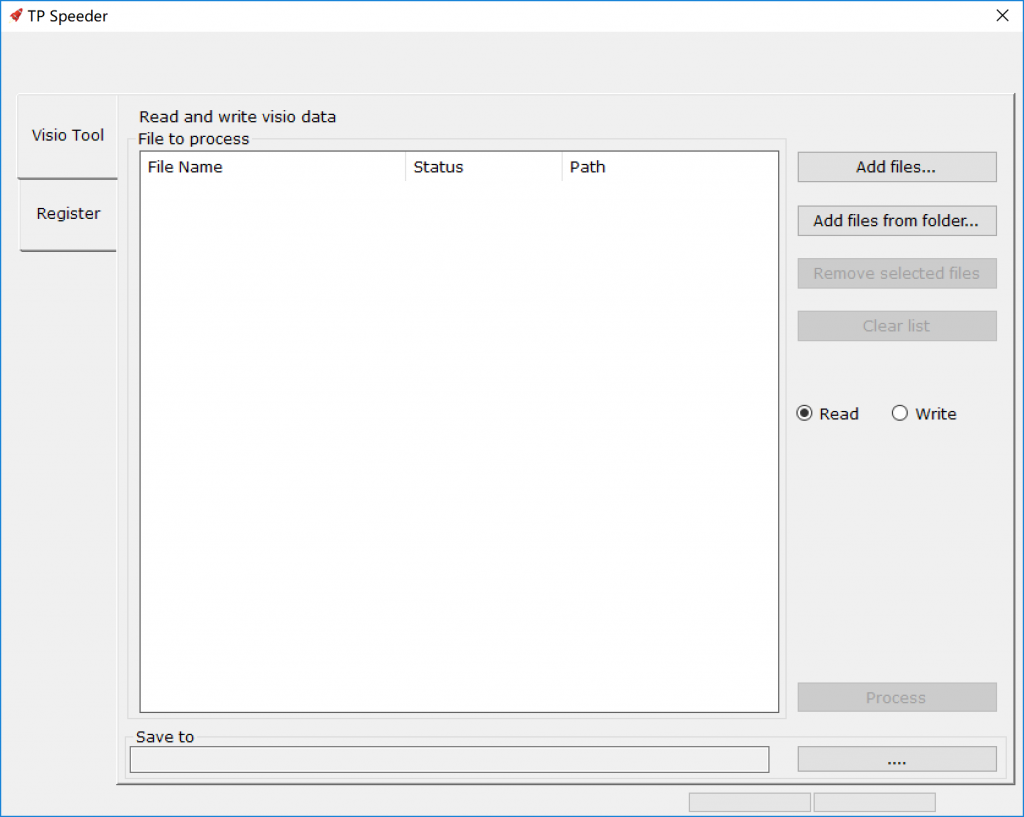The width and height of the screenshot is (1024, 817).
Task: Open the Register tab
Action: point(68,214)
